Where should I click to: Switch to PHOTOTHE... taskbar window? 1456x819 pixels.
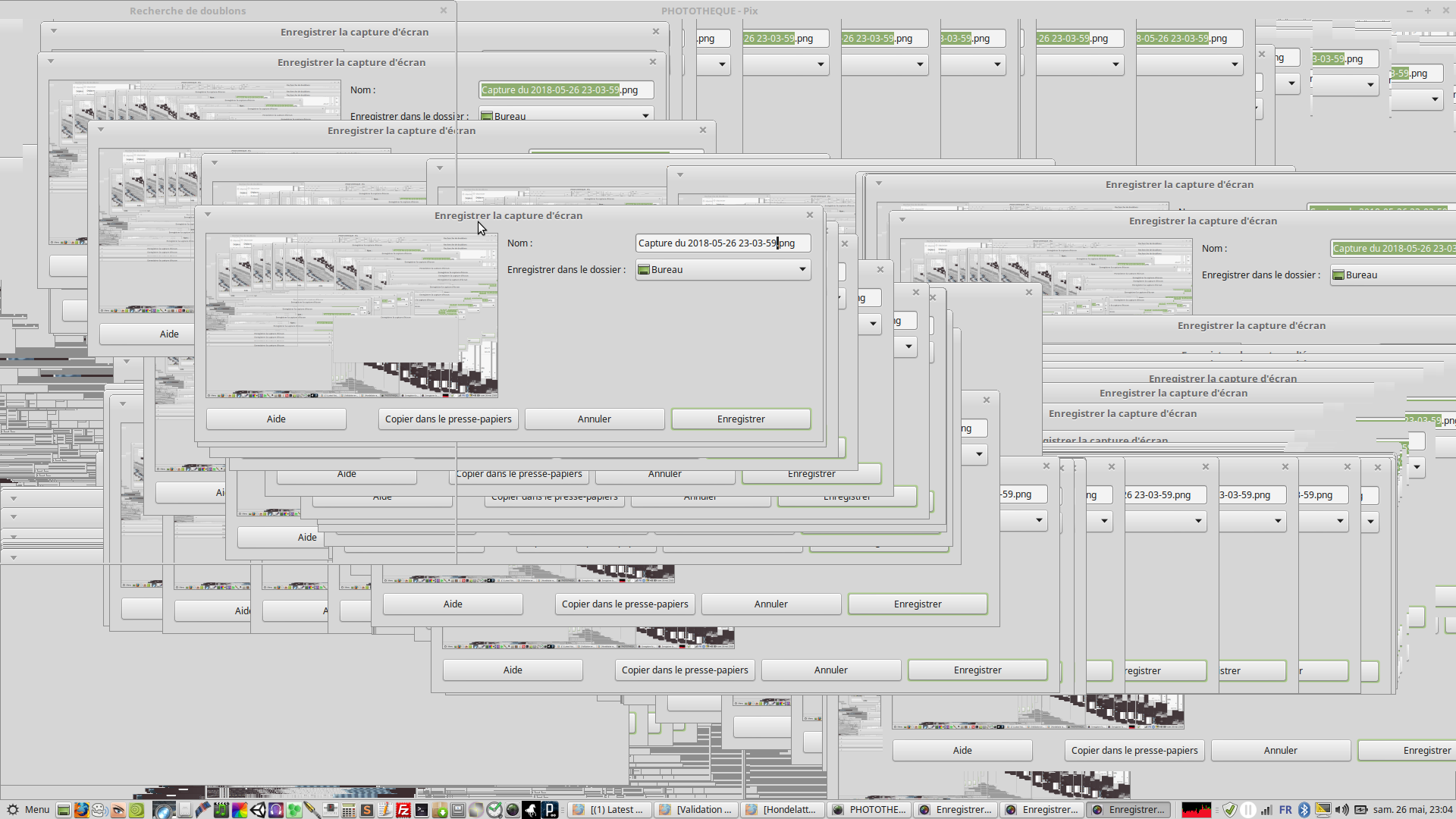[869, 810]
